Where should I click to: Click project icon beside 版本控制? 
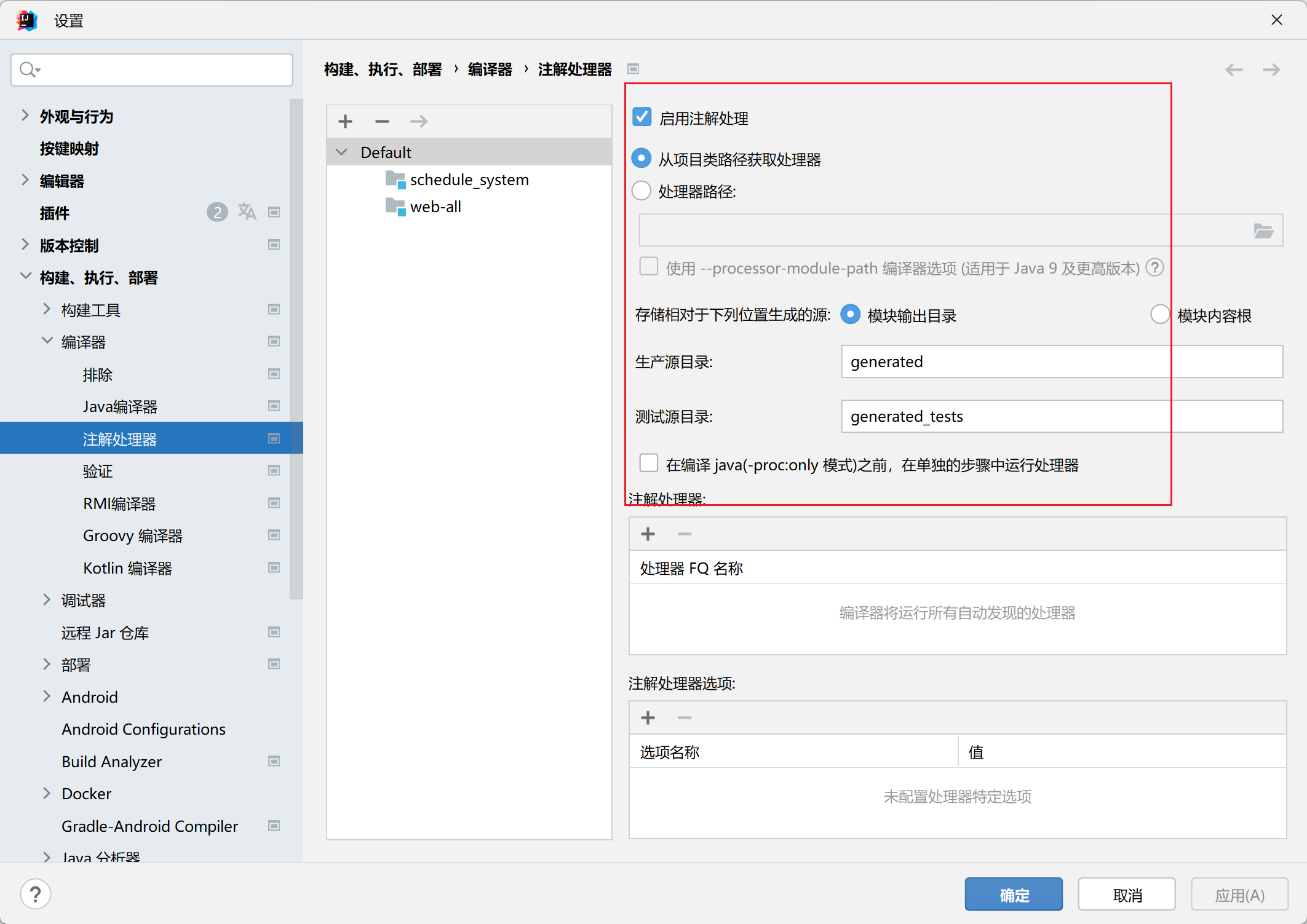274,245
